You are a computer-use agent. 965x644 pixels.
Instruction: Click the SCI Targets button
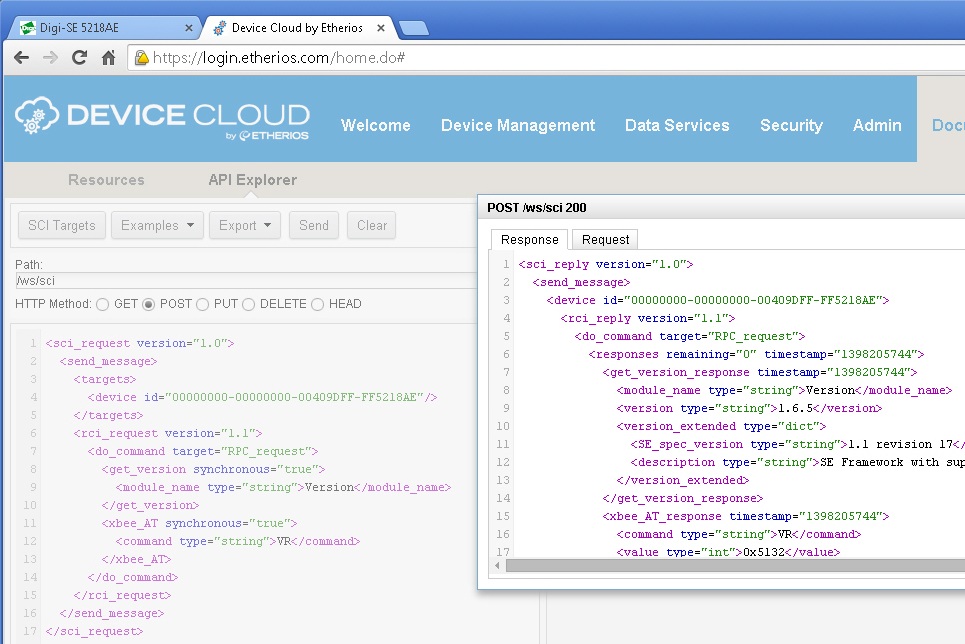[61, 225]
